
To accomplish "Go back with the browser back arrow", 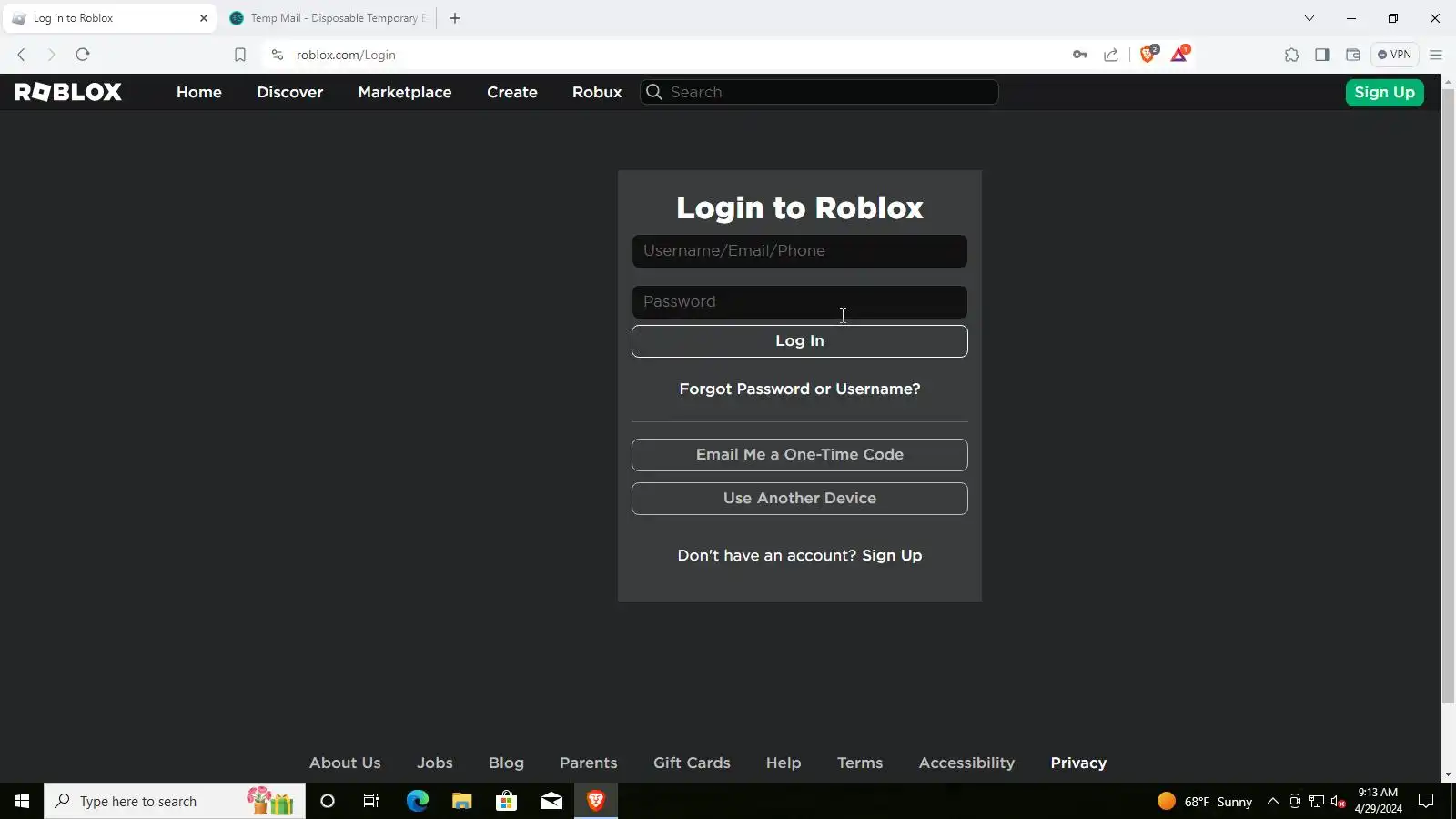I will point(21,55).
